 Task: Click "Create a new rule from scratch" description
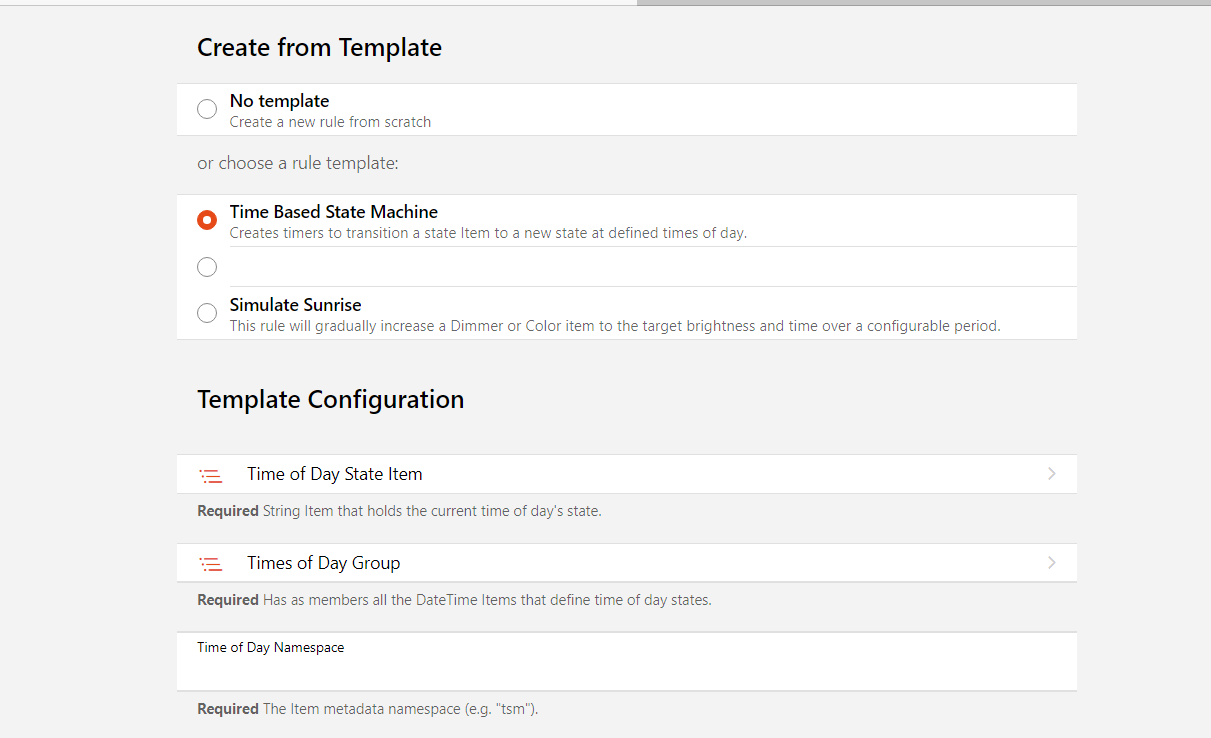tap(330, 122)
